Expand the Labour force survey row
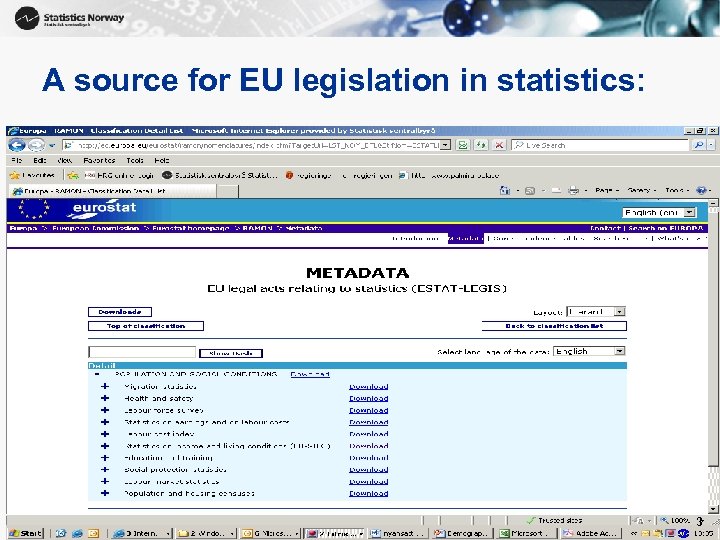 point(105,410)
